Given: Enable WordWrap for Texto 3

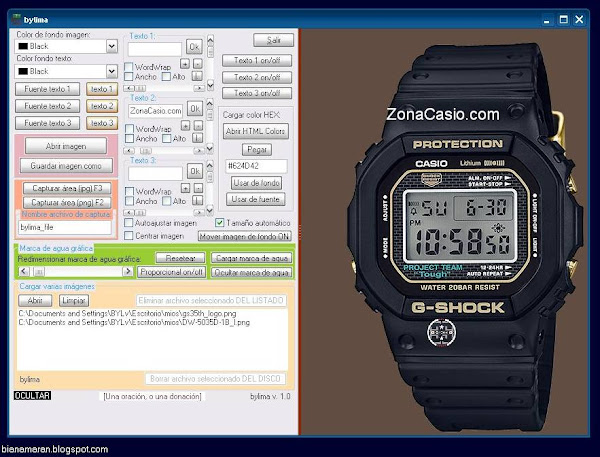Looking at the screenshot, I should click(x=129, y=191).
